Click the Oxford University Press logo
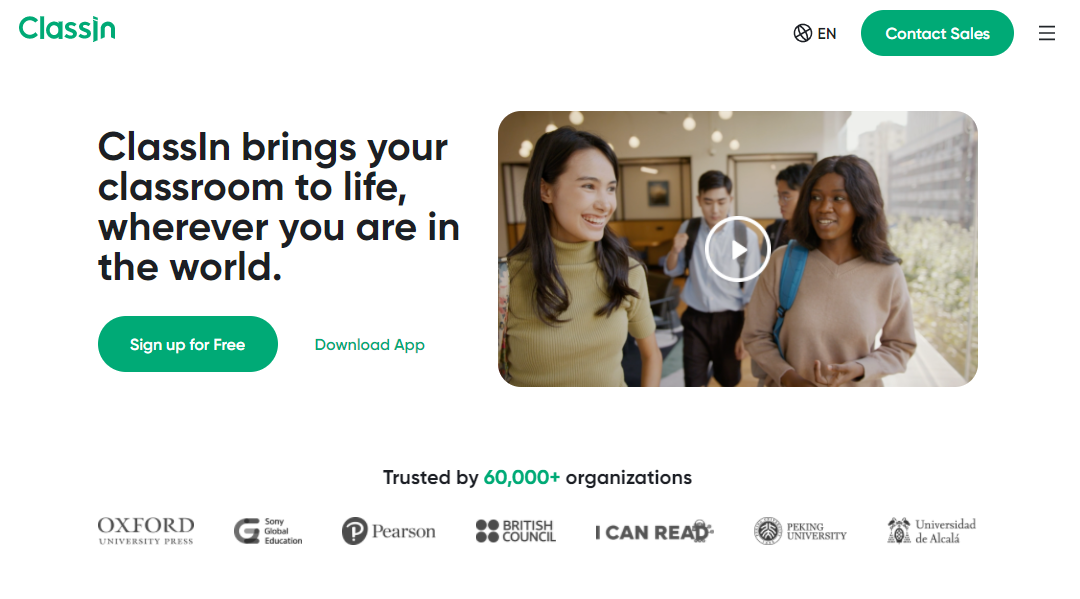This screenshot has width=1080, height=599. [x=146, y=531]
